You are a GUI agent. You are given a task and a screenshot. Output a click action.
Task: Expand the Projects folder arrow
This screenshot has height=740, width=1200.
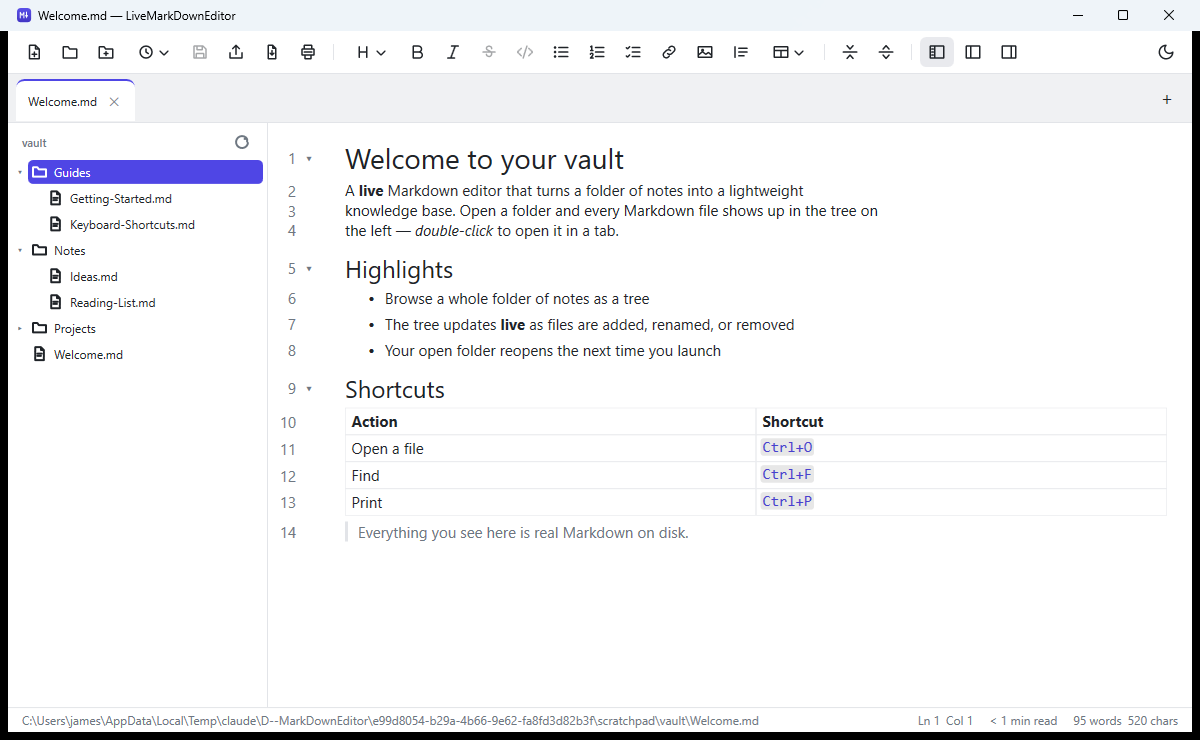(x=20, y=329)
